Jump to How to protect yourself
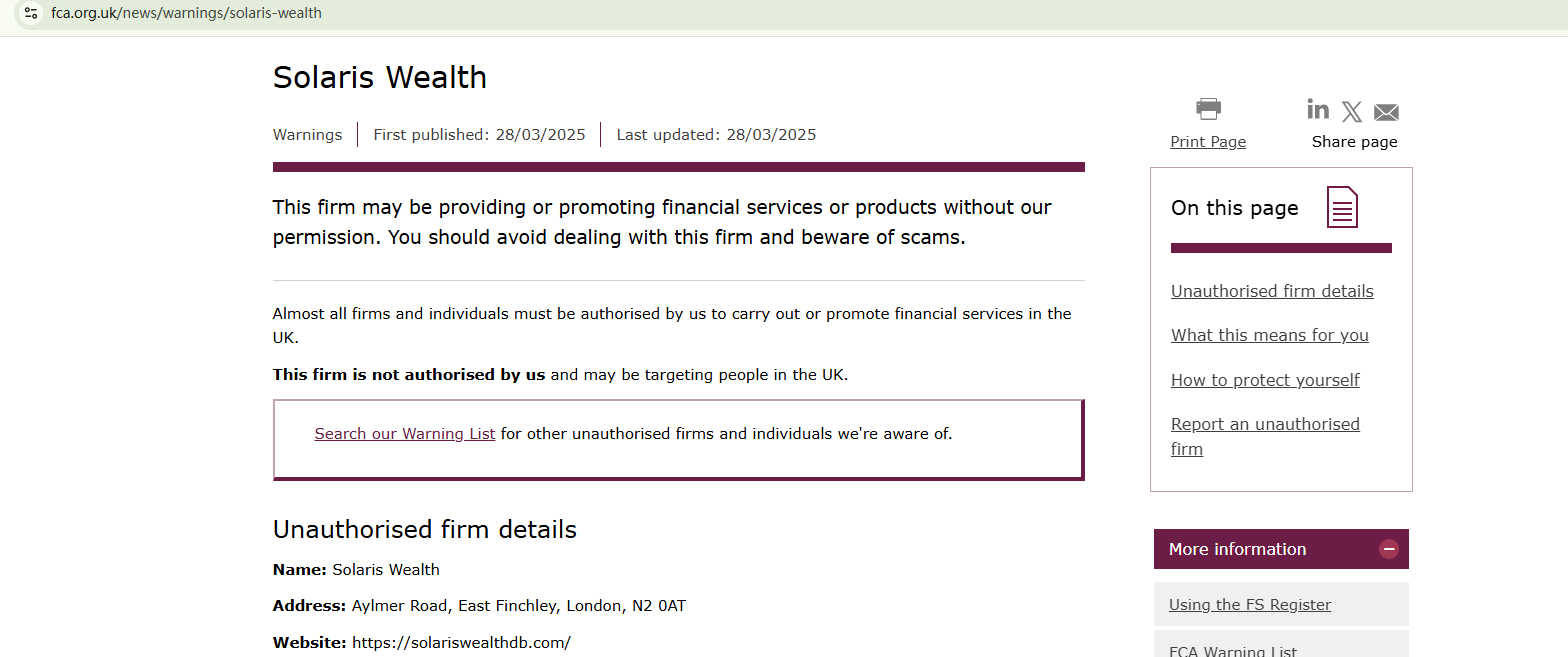Viewport: 1568px width, 657px height. tap(1265, 380)
